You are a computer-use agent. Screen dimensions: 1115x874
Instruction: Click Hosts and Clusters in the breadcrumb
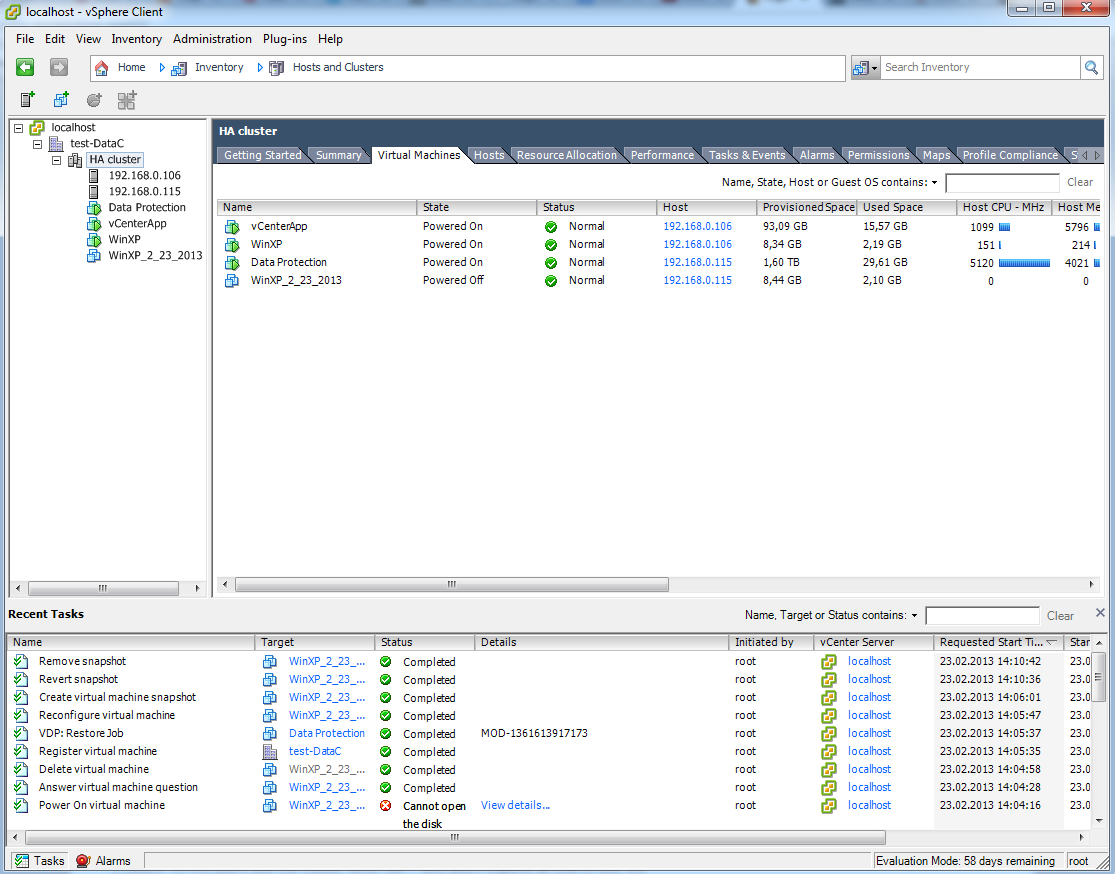coord(338,68)
